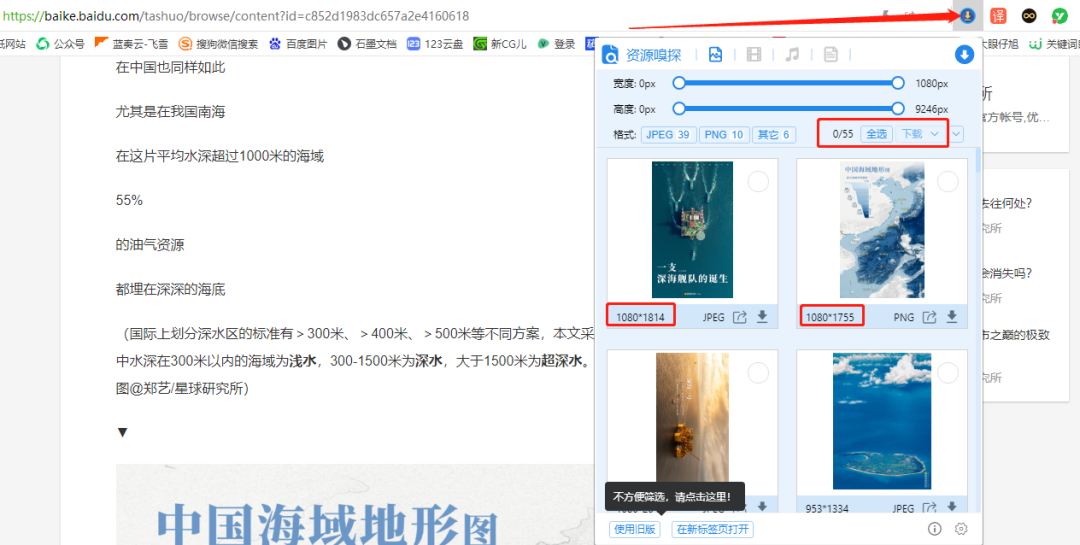
Task: Click the 使用旧版 button
Action: click(x=634, y=530)
